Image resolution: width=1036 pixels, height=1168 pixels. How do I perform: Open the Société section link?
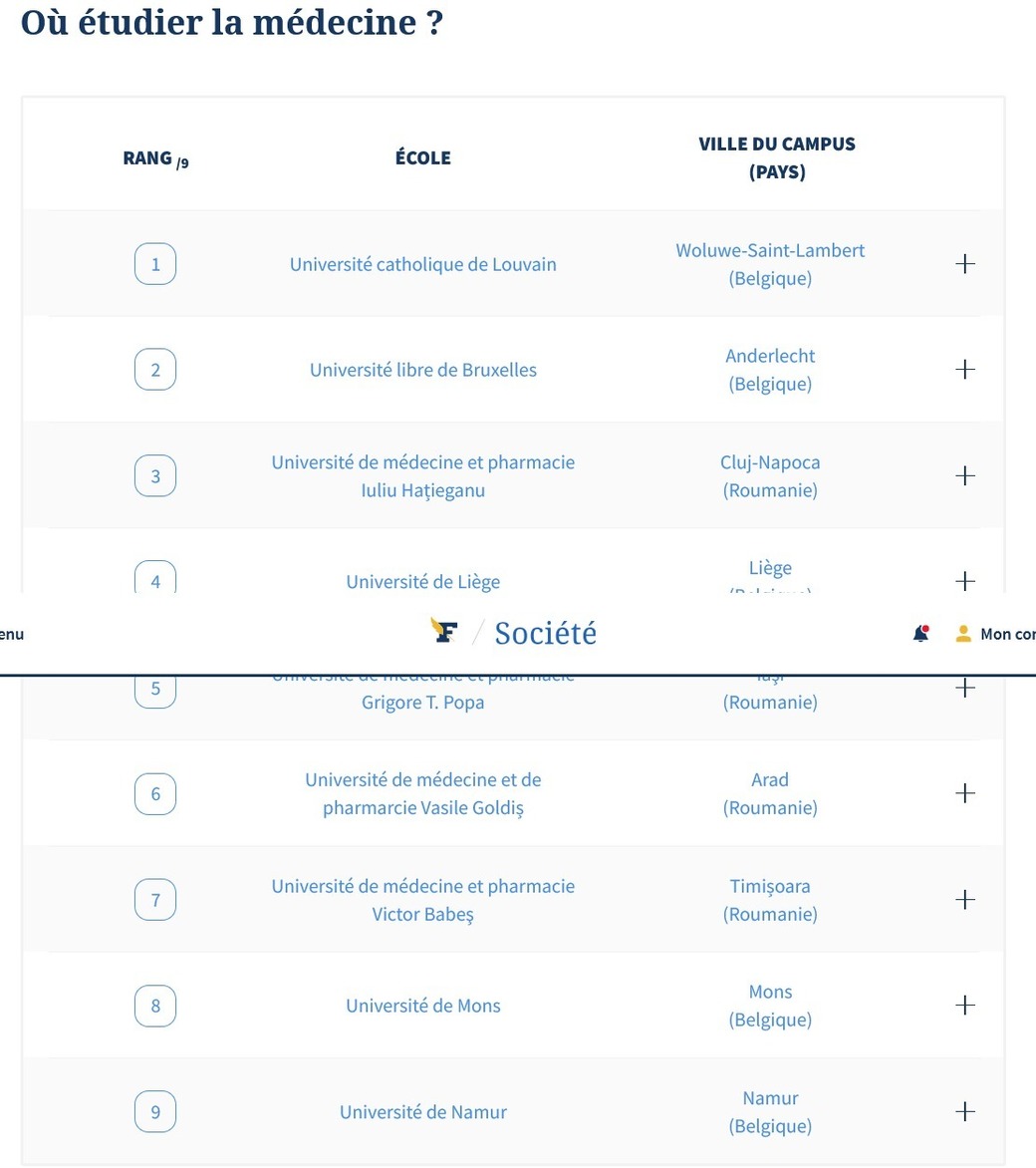[x=545, y=634]
